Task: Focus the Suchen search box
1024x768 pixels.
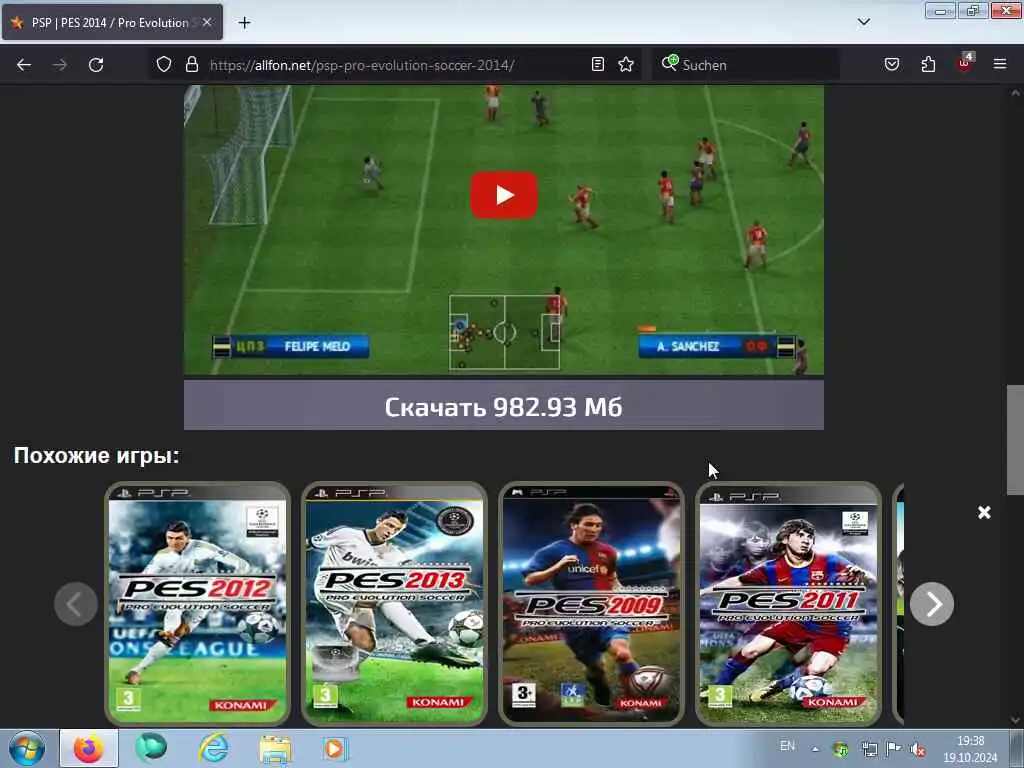Action: 745,65
